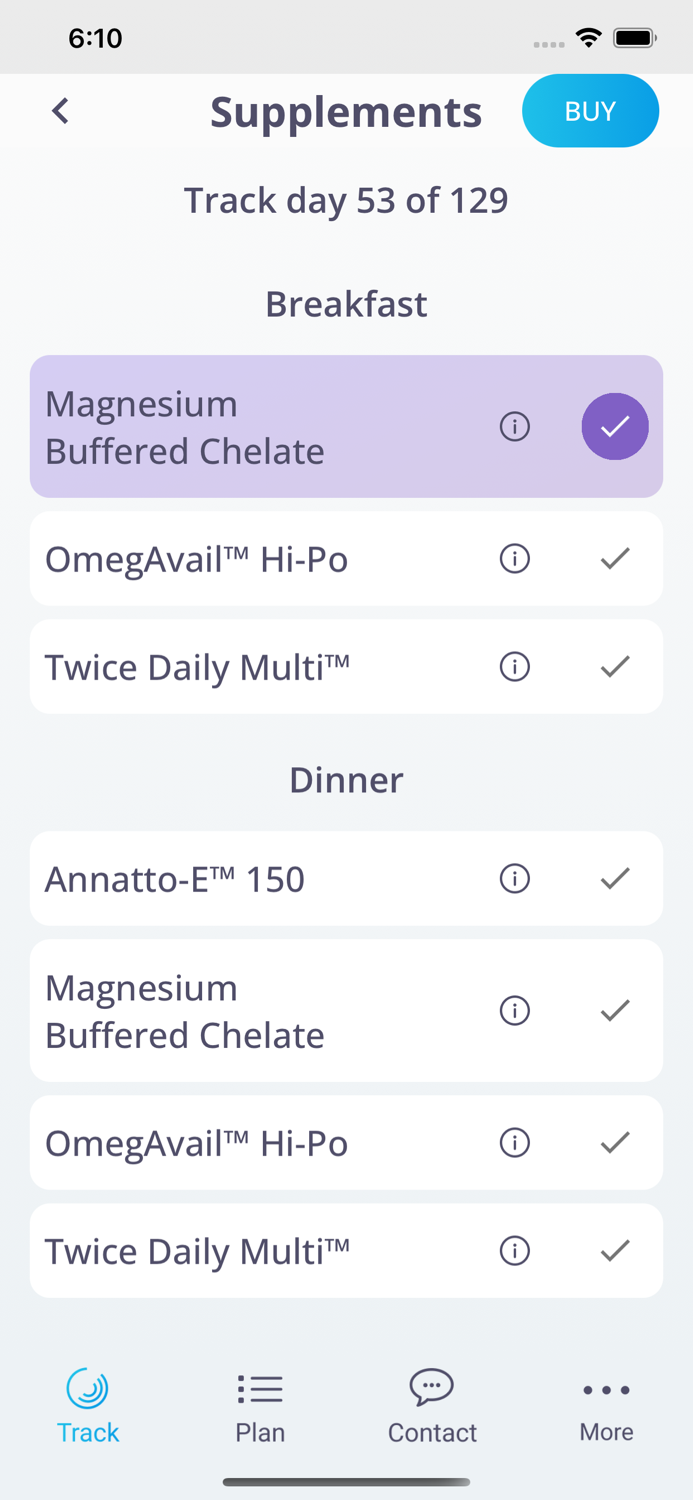The height and width of the screenshot is (1500, 693).
Task: View info for breakfast Twice Daily Multi
Action: click(x=514, y=667)
